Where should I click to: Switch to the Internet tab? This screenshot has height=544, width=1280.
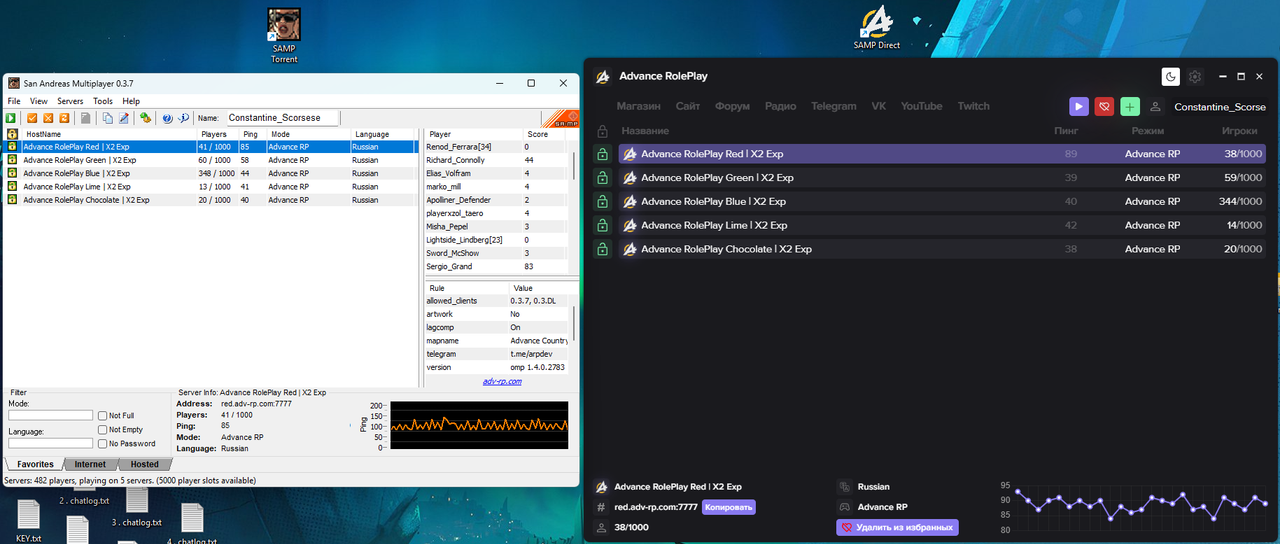pyautogui.click(x=90, y=464)
